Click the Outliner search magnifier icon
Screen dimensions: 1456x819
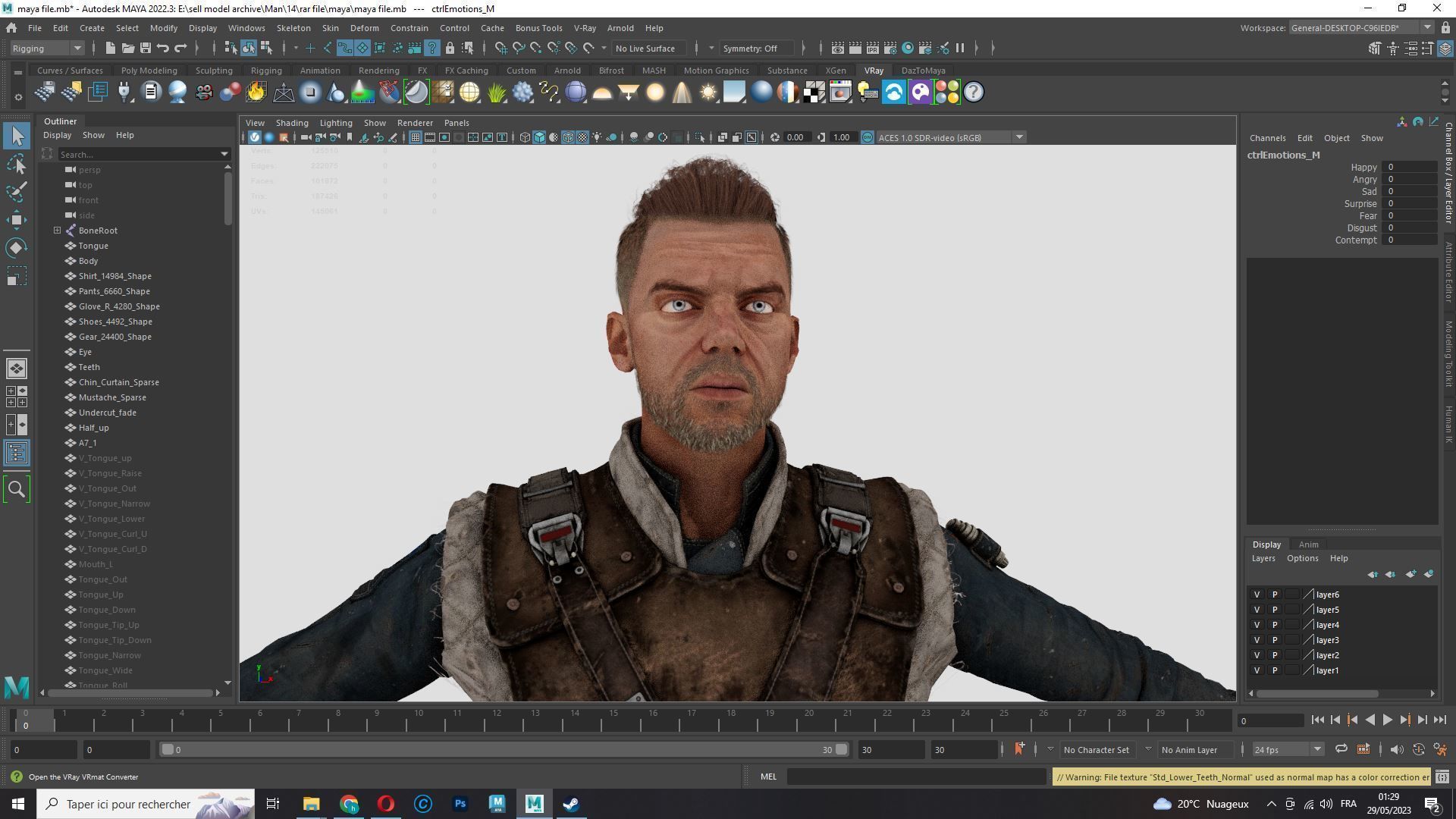tap(17, 489)
